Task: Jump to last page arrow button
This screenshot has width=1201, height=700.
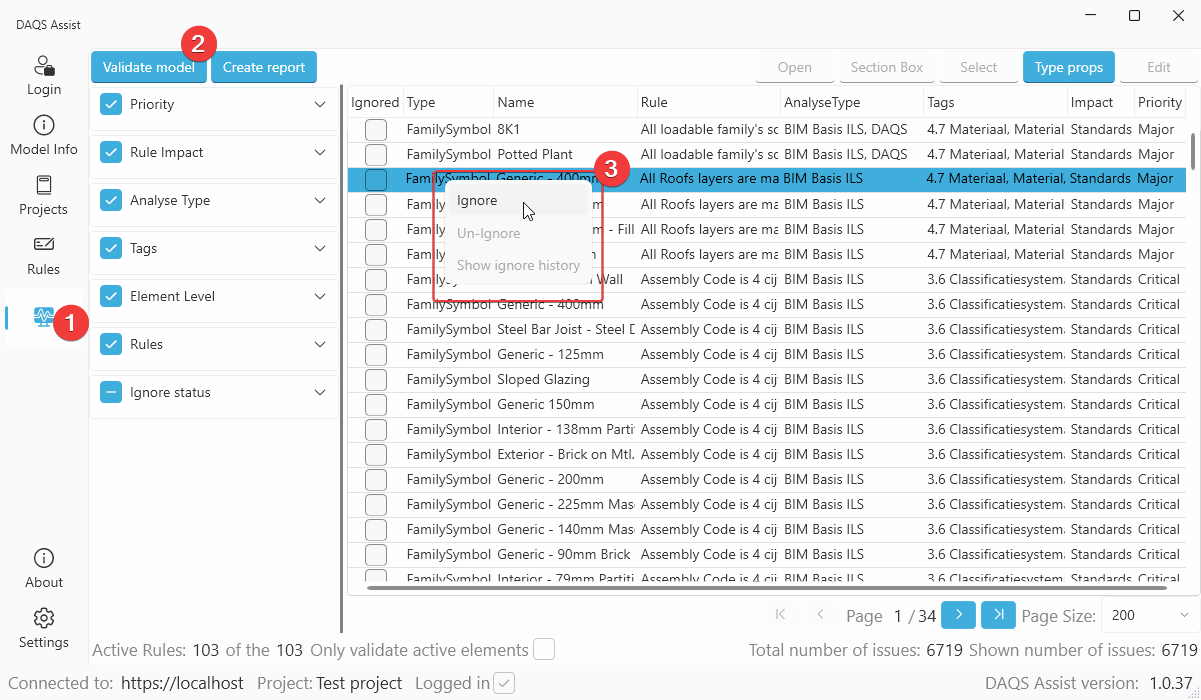Action: pyautogui.click(x=998, y=615)
